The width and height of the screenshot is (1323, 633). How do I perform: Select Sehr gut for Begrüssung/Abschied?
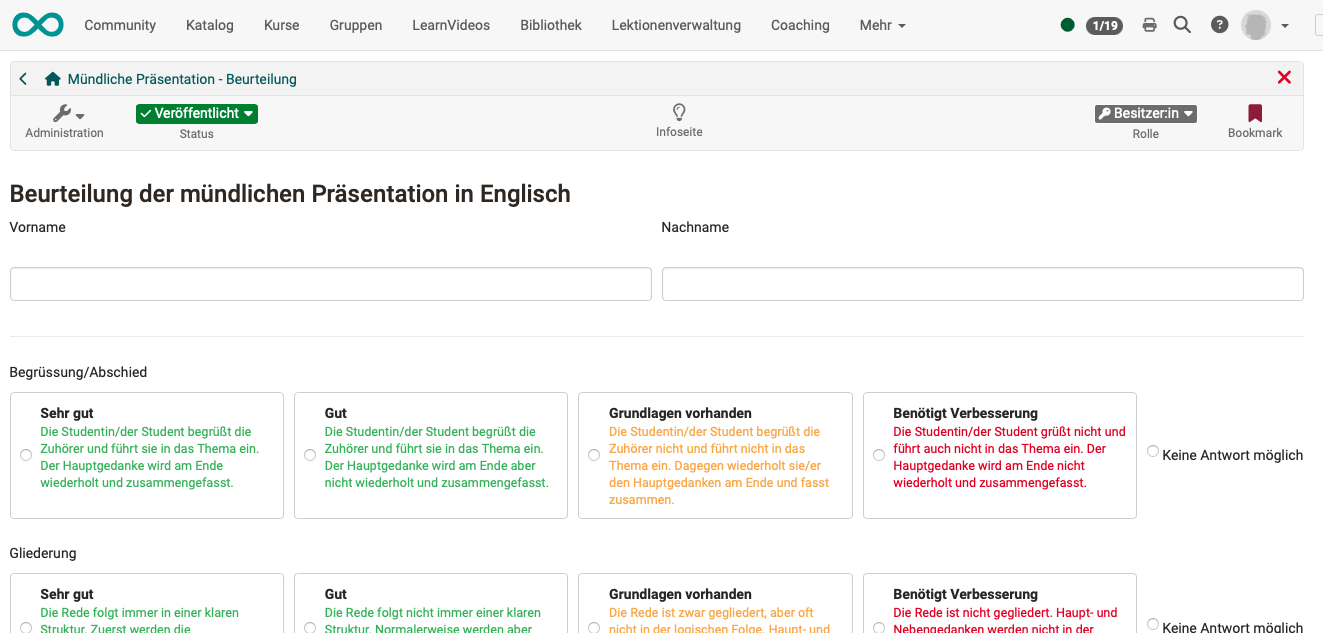click(26, 454)
